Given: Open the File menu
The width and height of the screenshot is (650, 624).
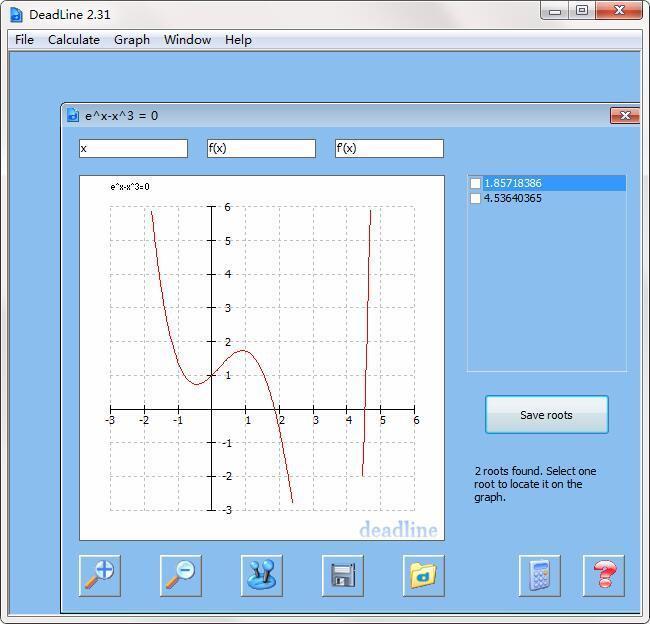Looking at the screenshot, I should click(24, 40).
